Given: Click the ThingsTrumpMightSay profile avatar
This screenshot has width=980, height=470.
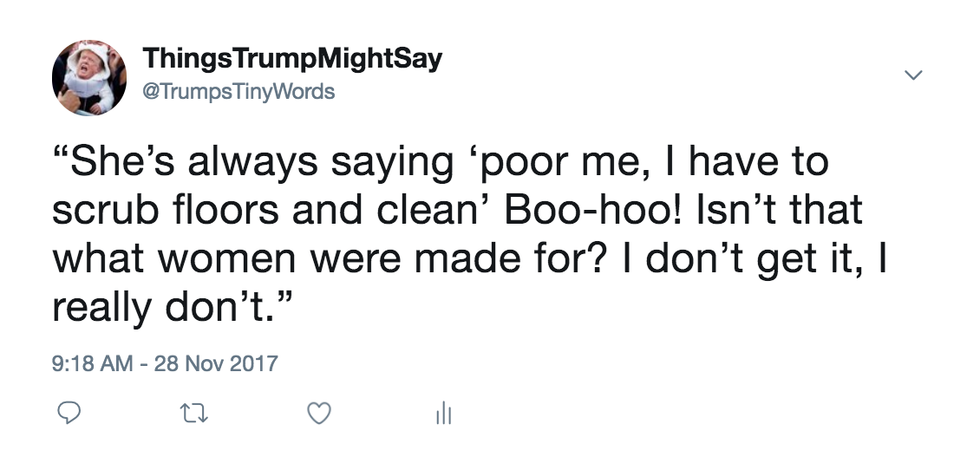Looking at the screenshot, I should pos(89,78).
